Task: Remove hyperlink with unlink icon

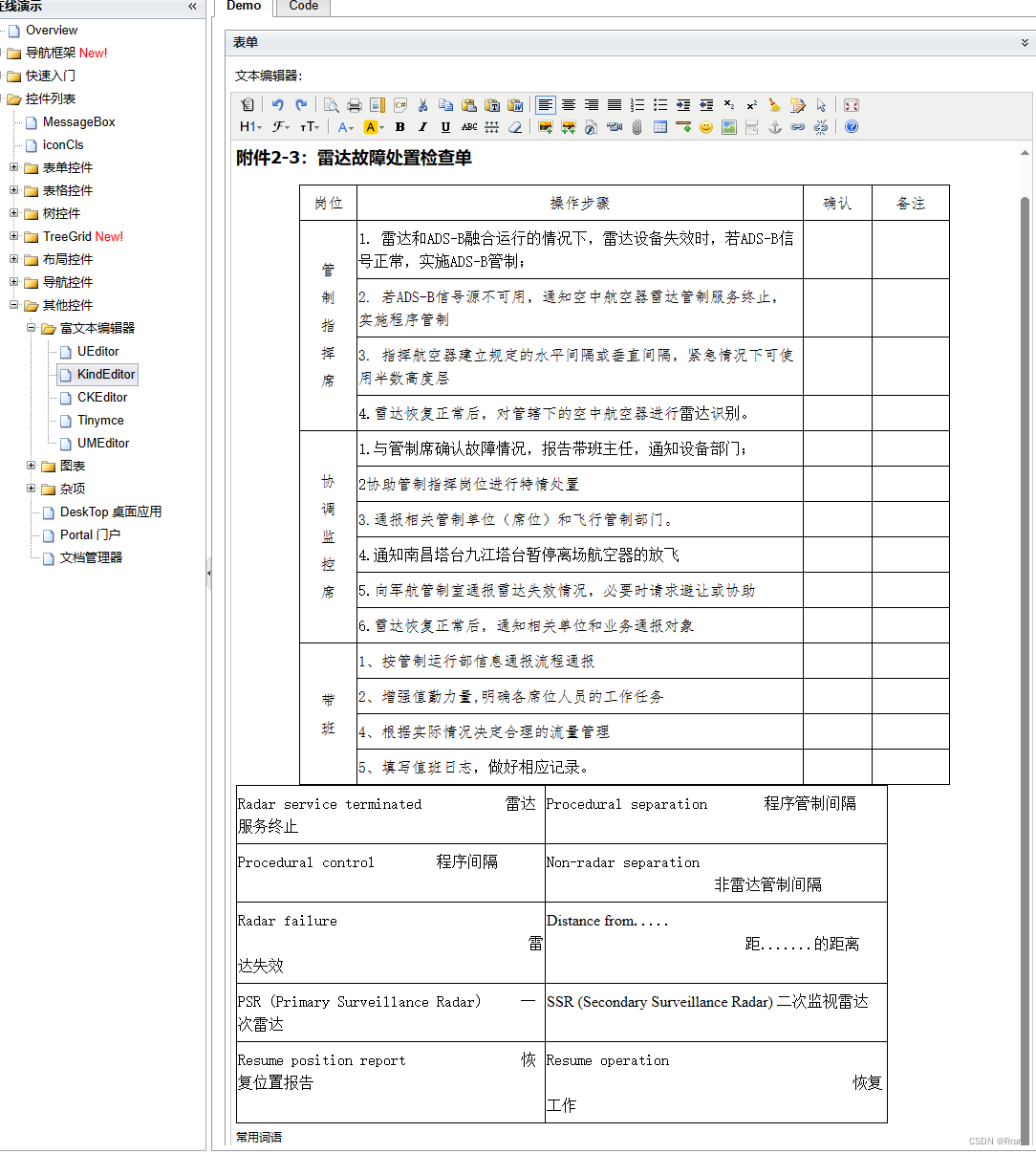Action: click(x=821, y=127)
